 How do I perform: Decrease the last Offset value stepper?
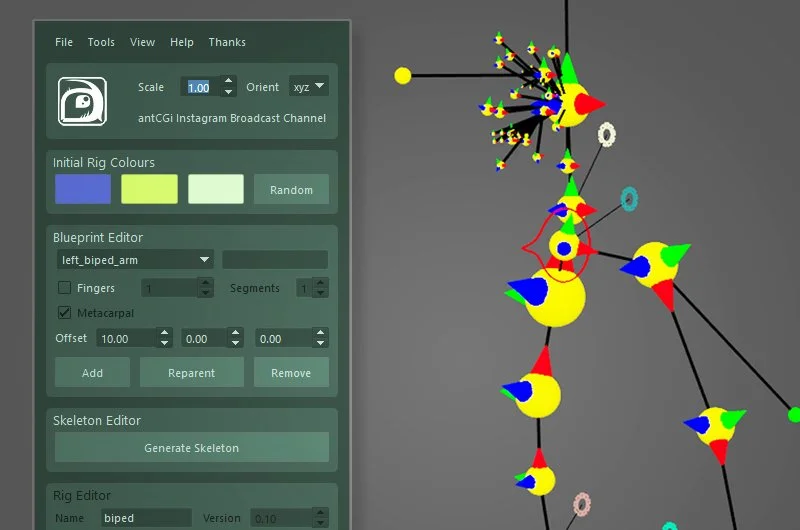(320, 344)
